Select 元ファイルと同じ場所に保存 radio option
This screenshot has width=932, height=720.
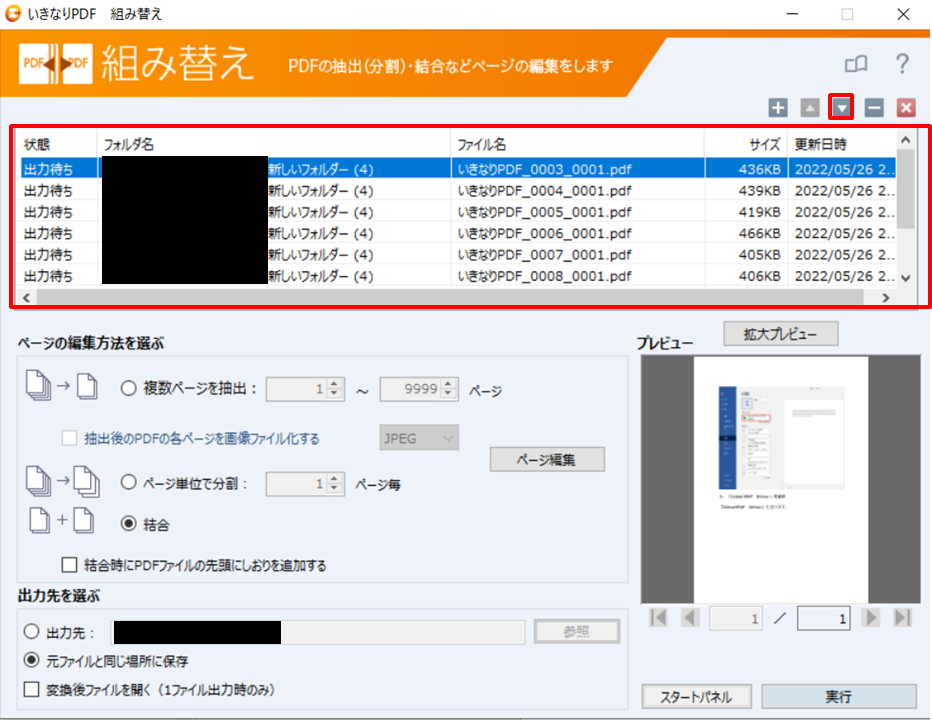(x=32, y=660)
